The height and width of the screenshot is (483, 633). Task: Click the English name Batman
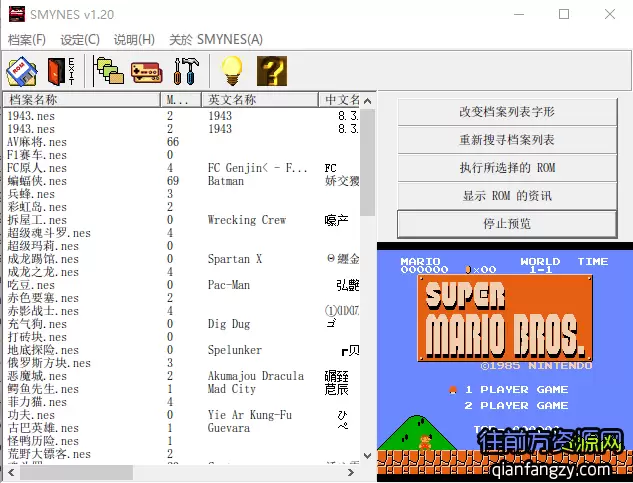tap(226, 181)
